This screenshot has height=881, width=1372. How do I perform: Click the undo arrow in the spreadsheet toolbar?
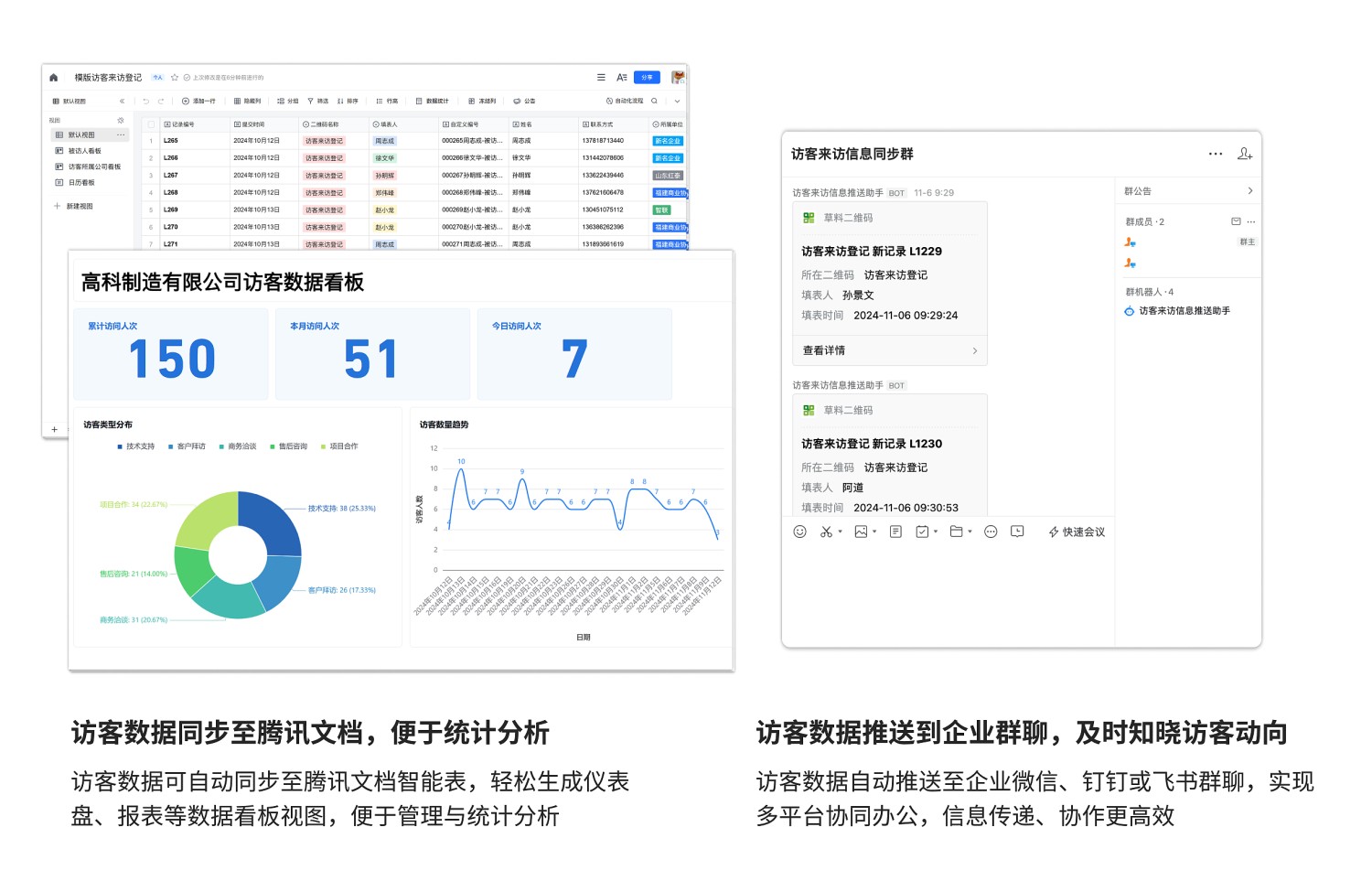tap(145, 102)
